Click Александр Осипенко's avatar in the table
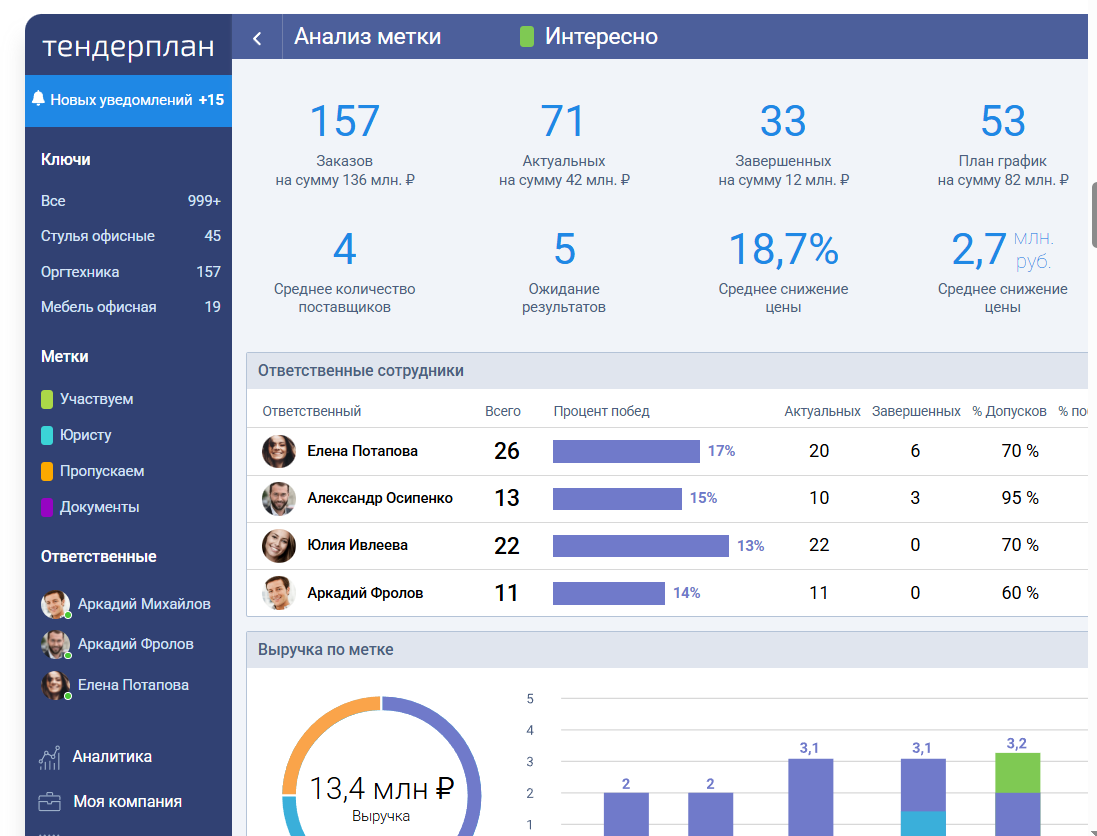Screen dimensions: 1097x836 pos(278,498)
